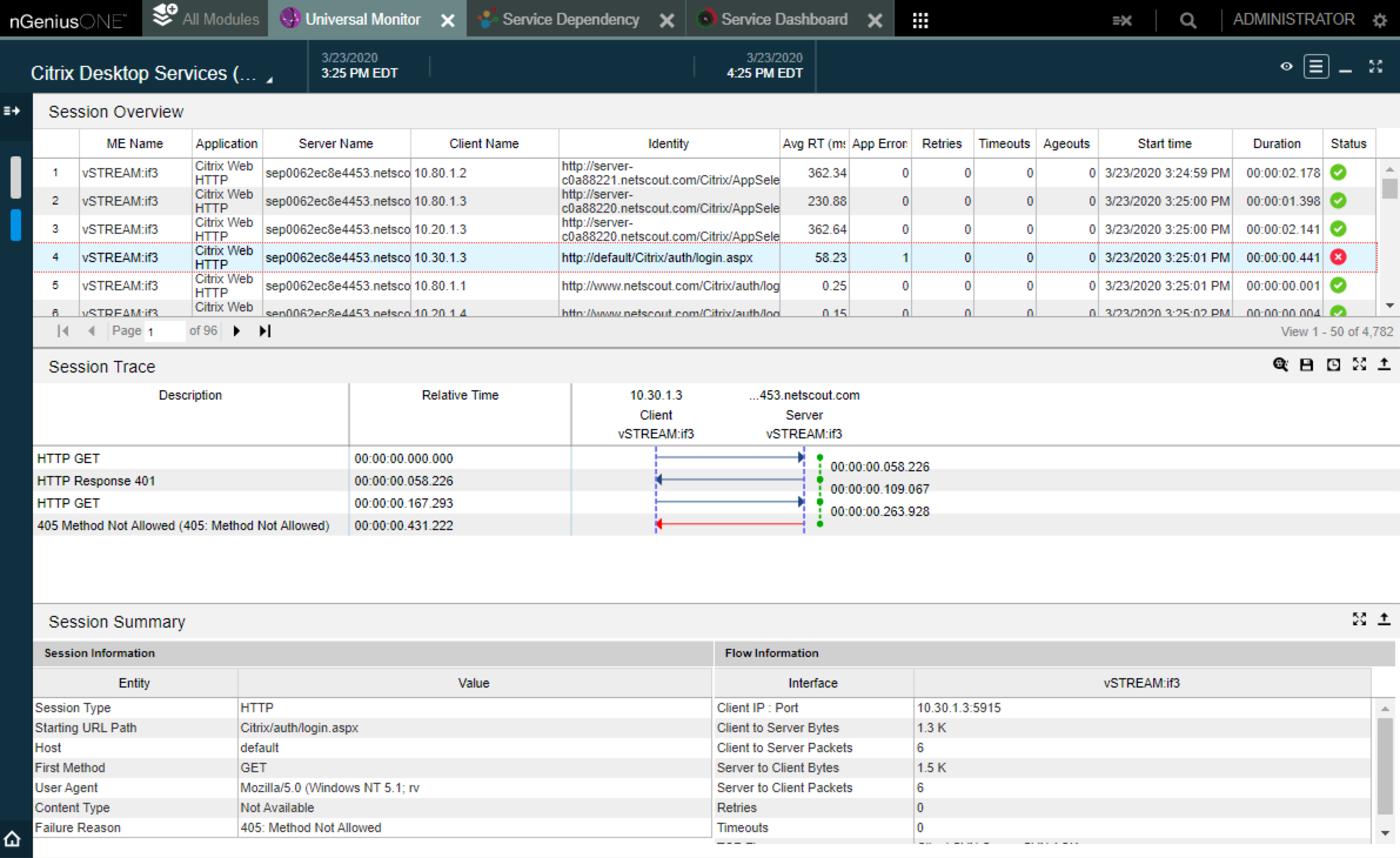Click the clock/history icon in Session Trace toolbar
Viewport: 1400px width, 858px height.
point(1334,364)
